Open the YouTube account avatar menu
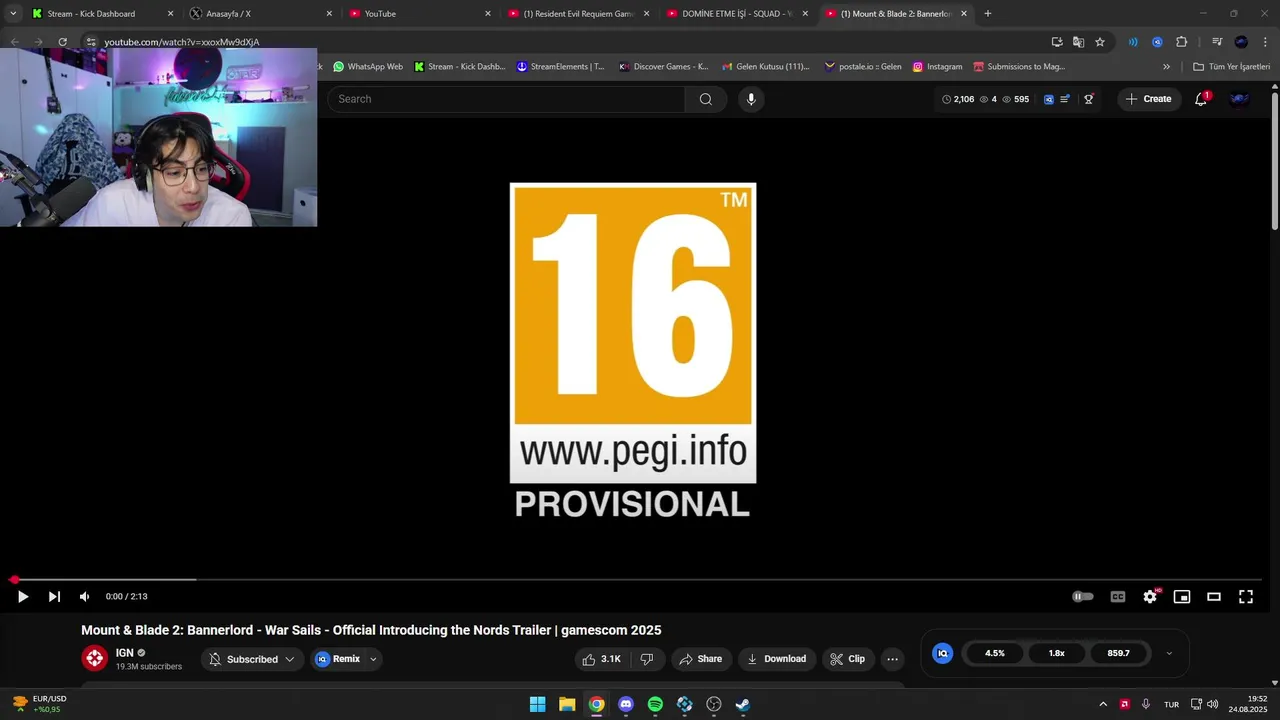 tap(1239, 99)
